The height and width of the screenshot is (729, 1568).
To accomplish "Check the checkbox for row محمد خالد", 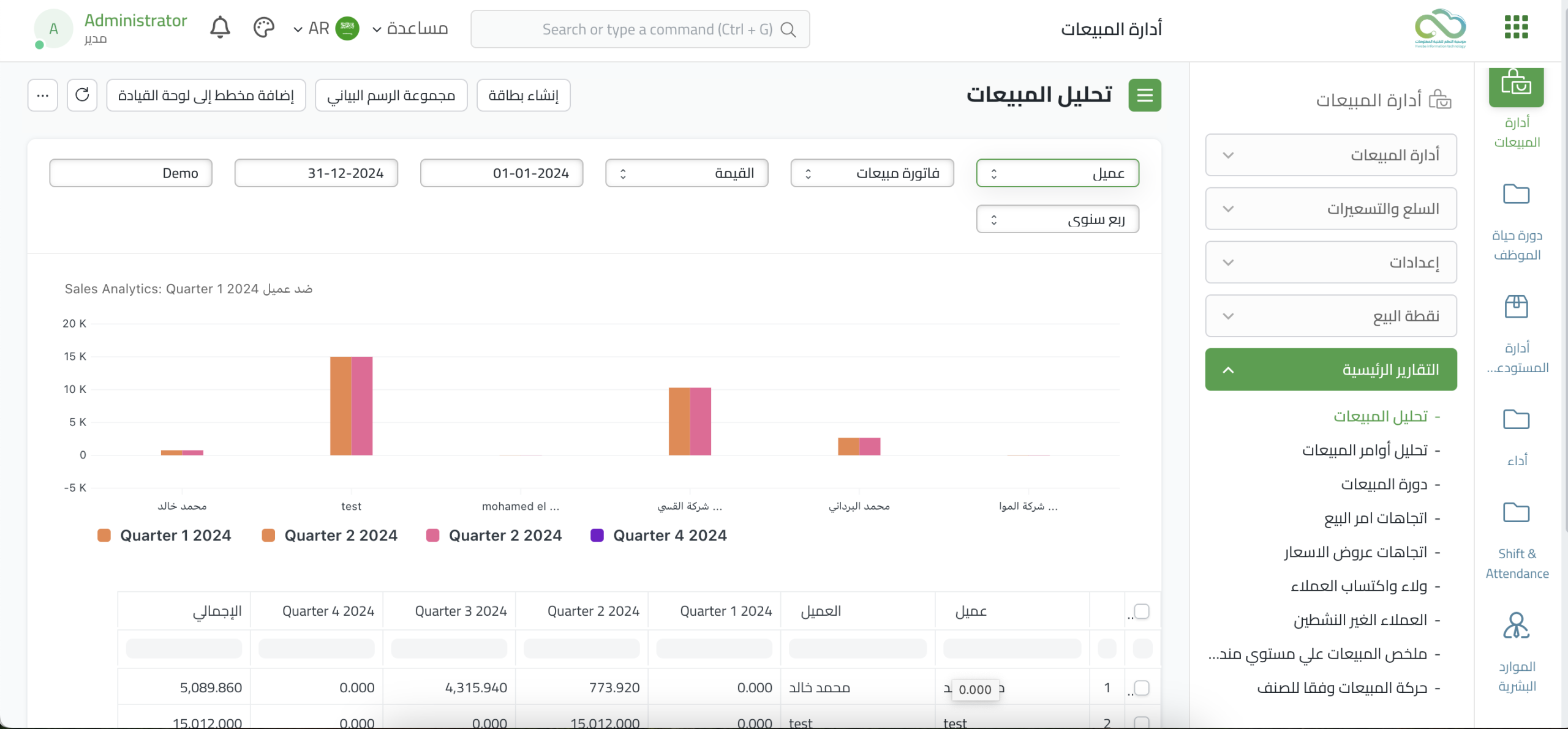I will pos(1141,687).
